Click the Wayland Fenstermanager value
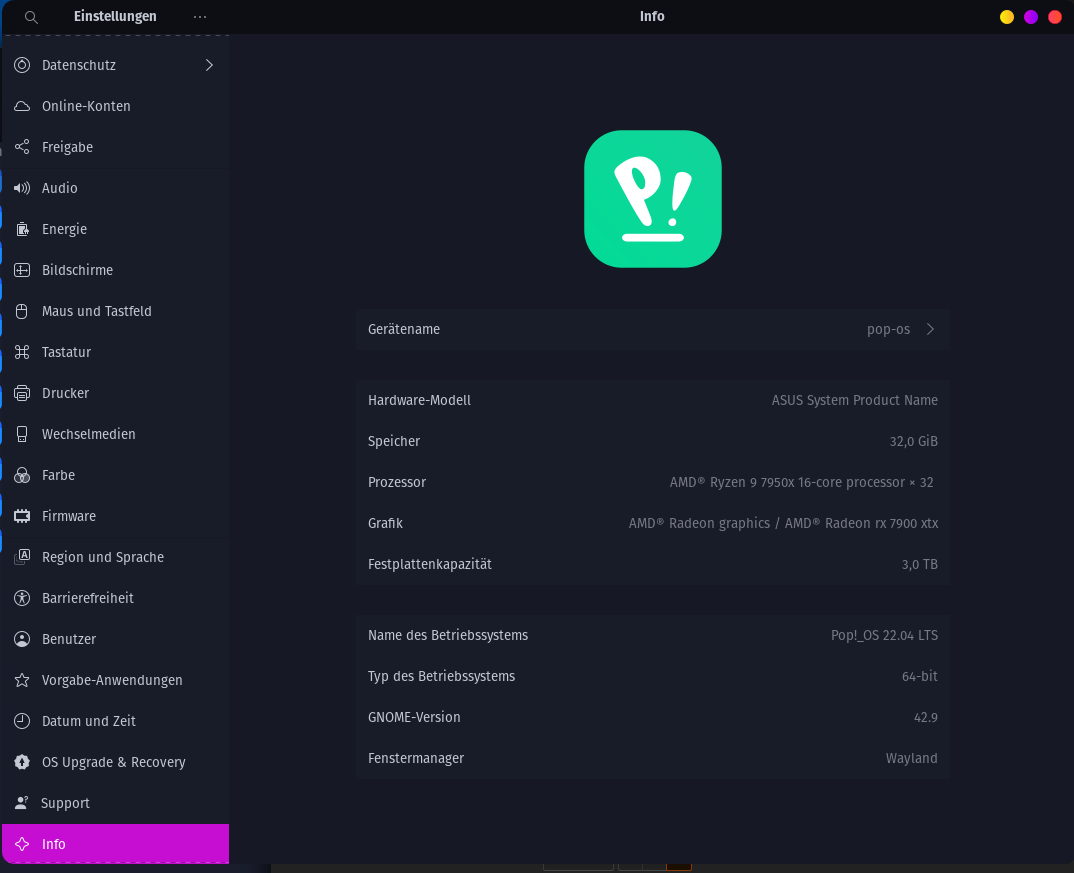The height and width of the screenshot is (873, 1074). 912,759
